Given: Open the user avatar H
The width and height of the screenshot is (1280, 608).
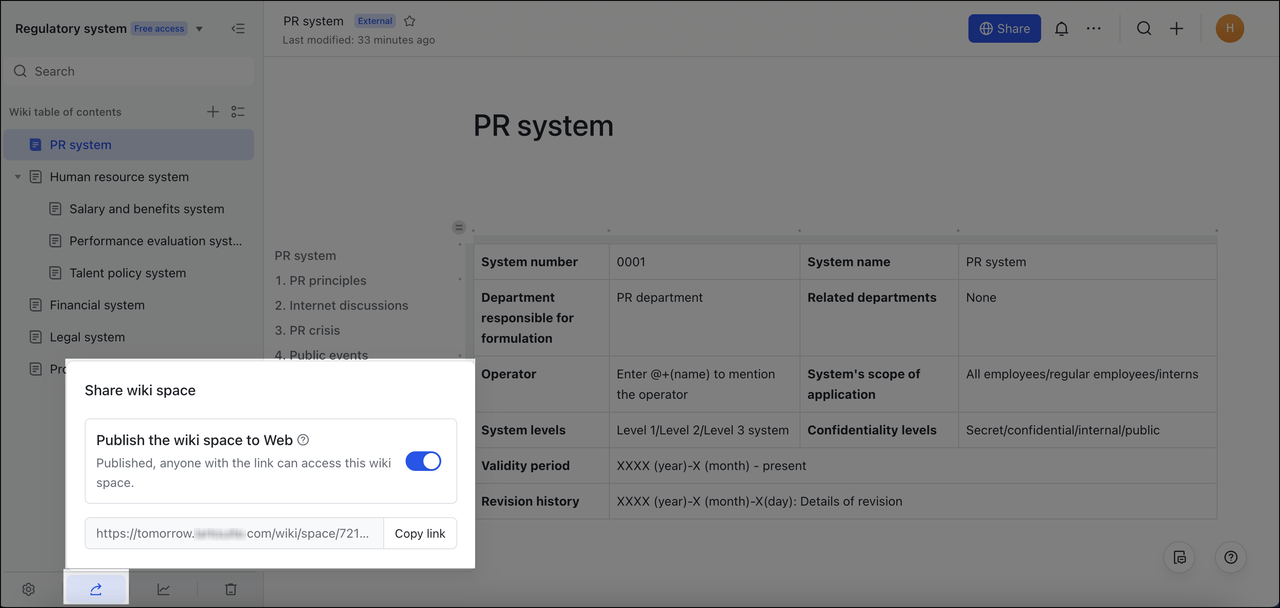Looking at the screenshot, I should coord(1230,29).
